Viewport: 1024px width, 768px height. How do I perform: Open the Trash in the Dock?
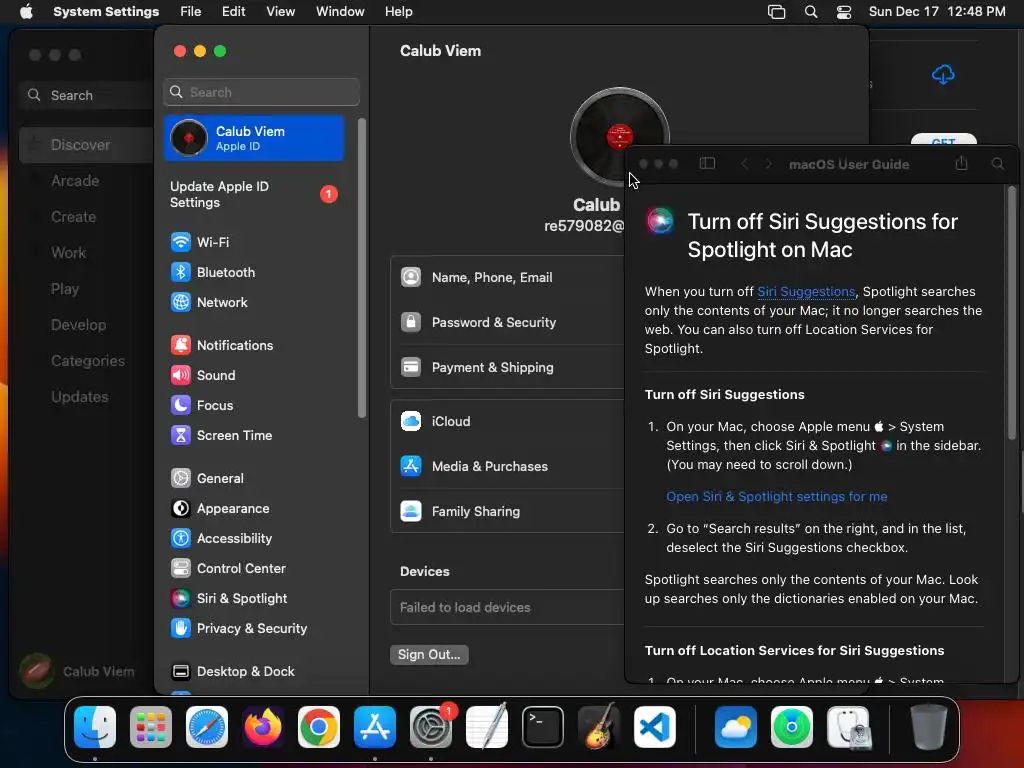(929, 727)
